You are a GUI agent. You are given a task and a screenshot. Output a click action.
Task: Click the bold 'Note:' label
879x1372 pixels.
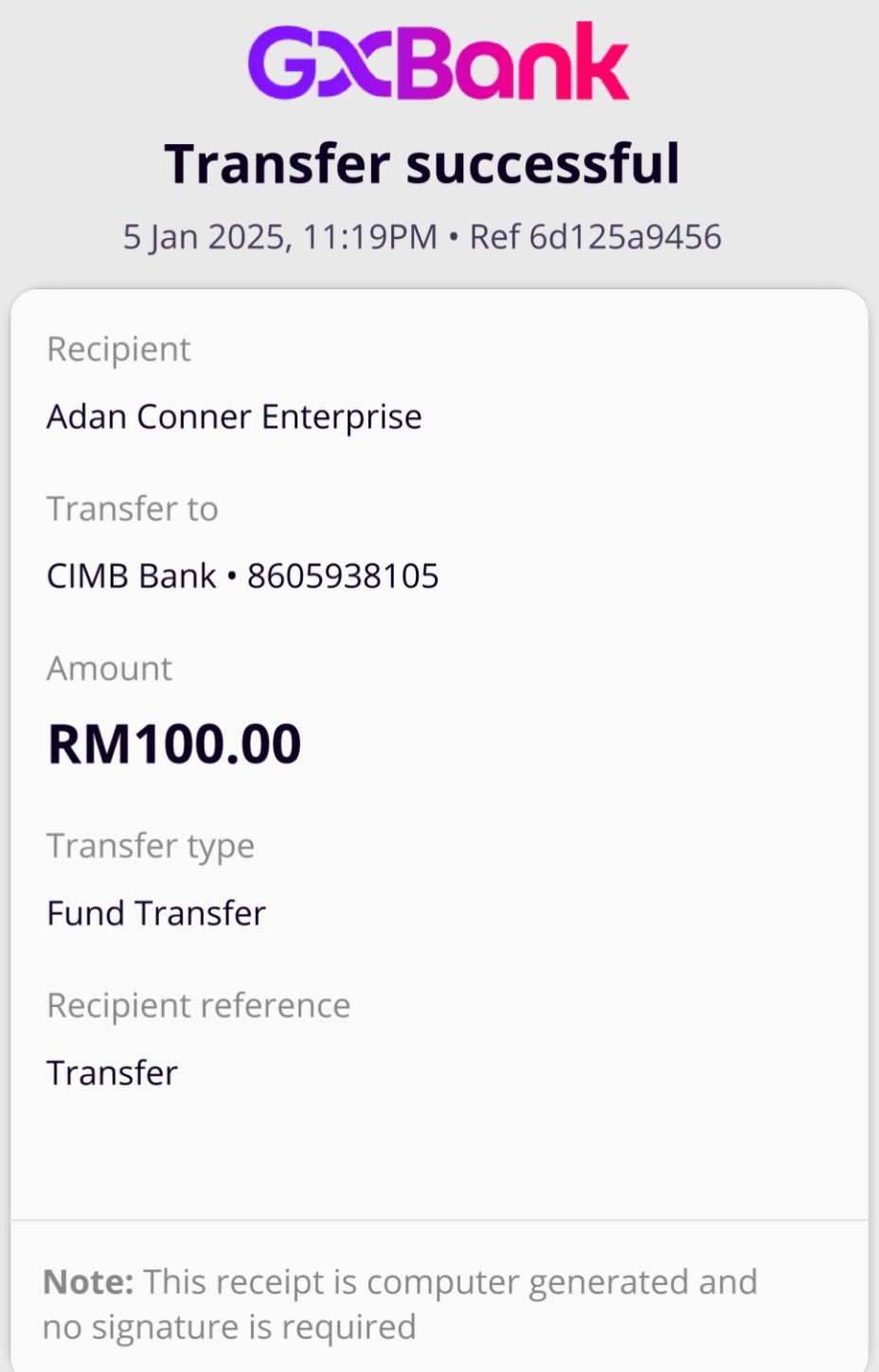[x=88, y=1282]
